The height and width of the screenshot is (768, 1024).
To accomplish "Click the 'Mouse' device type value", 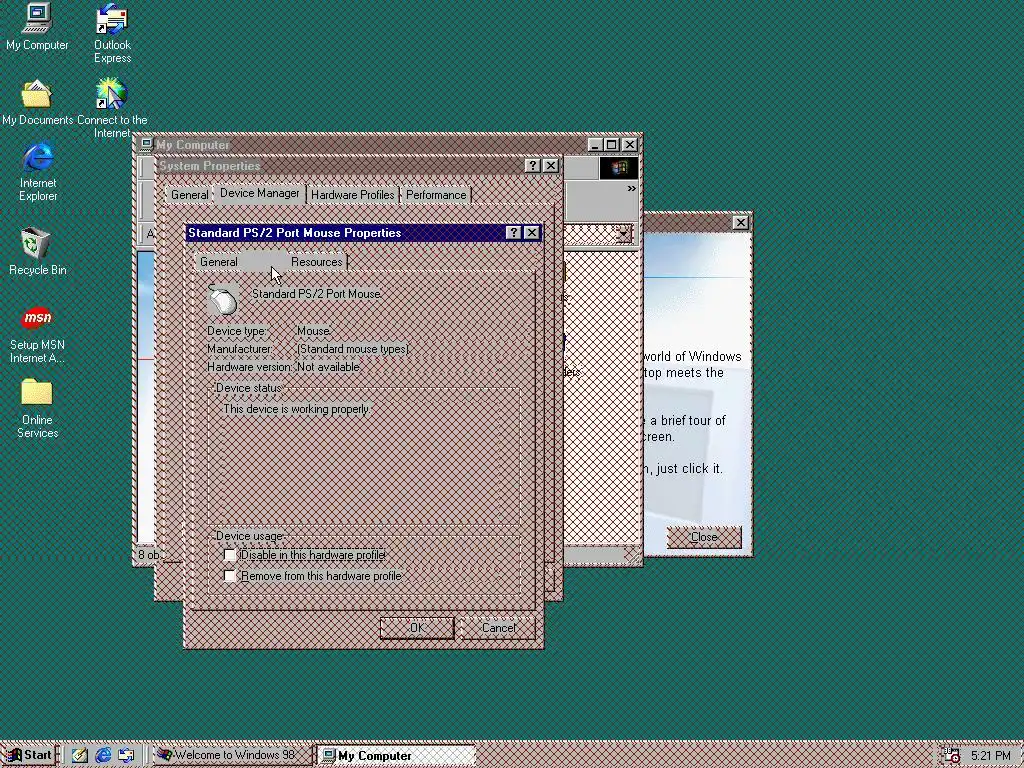I will (x=313, y=331).
